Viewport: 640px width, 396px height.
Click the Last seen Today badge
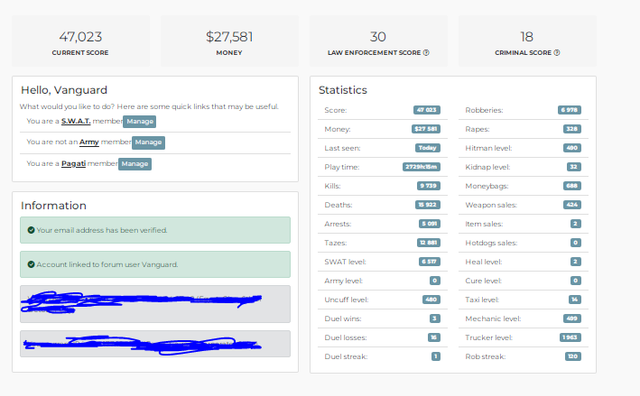click(x=427, y=148)
